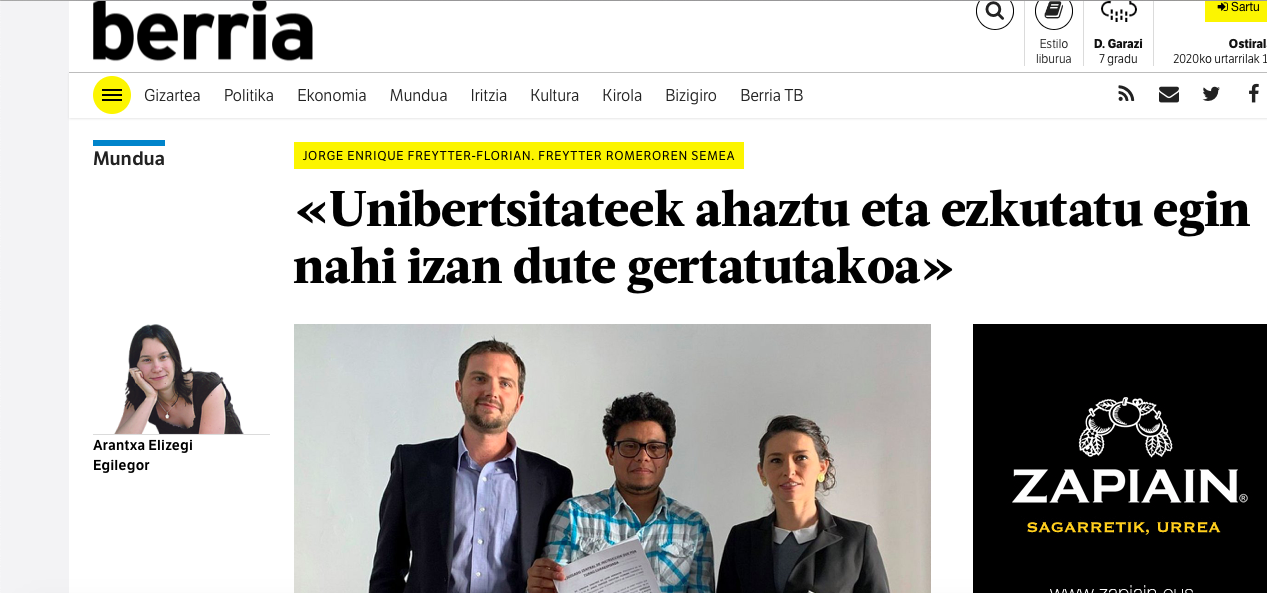Open the Berria TB link
The height and width of the screenshot is (593, 1267).
point(771,96)
